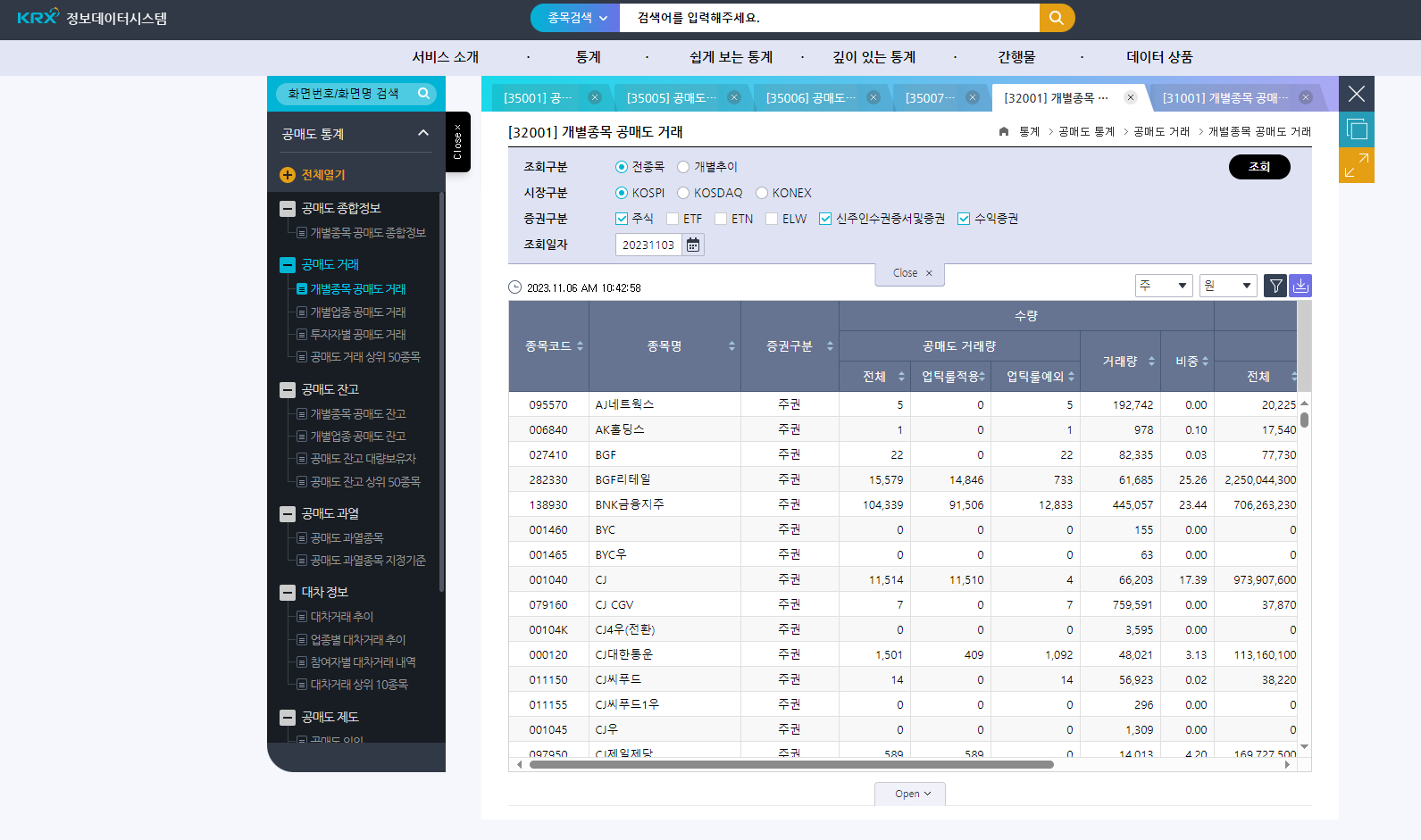The height and width of the screenshot is (840, 1421).
Task: Select the KONEX market radio
Action: pyautogui.click(x=762, y=193)
